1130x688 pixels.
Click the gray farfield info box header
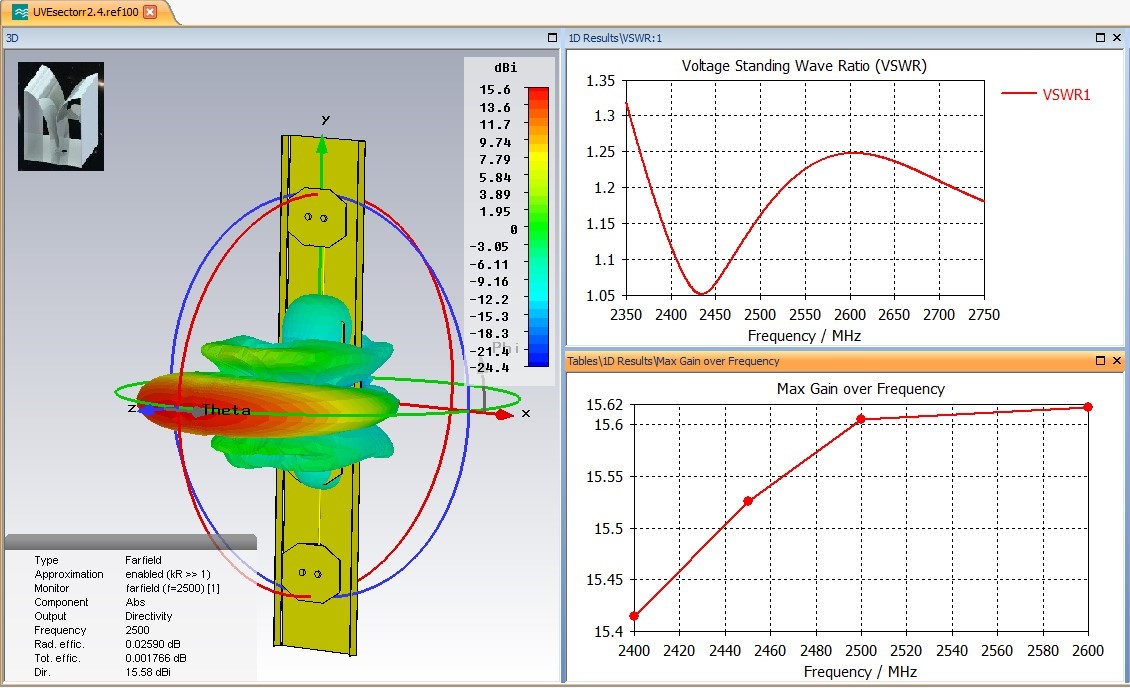coord(130,542)
